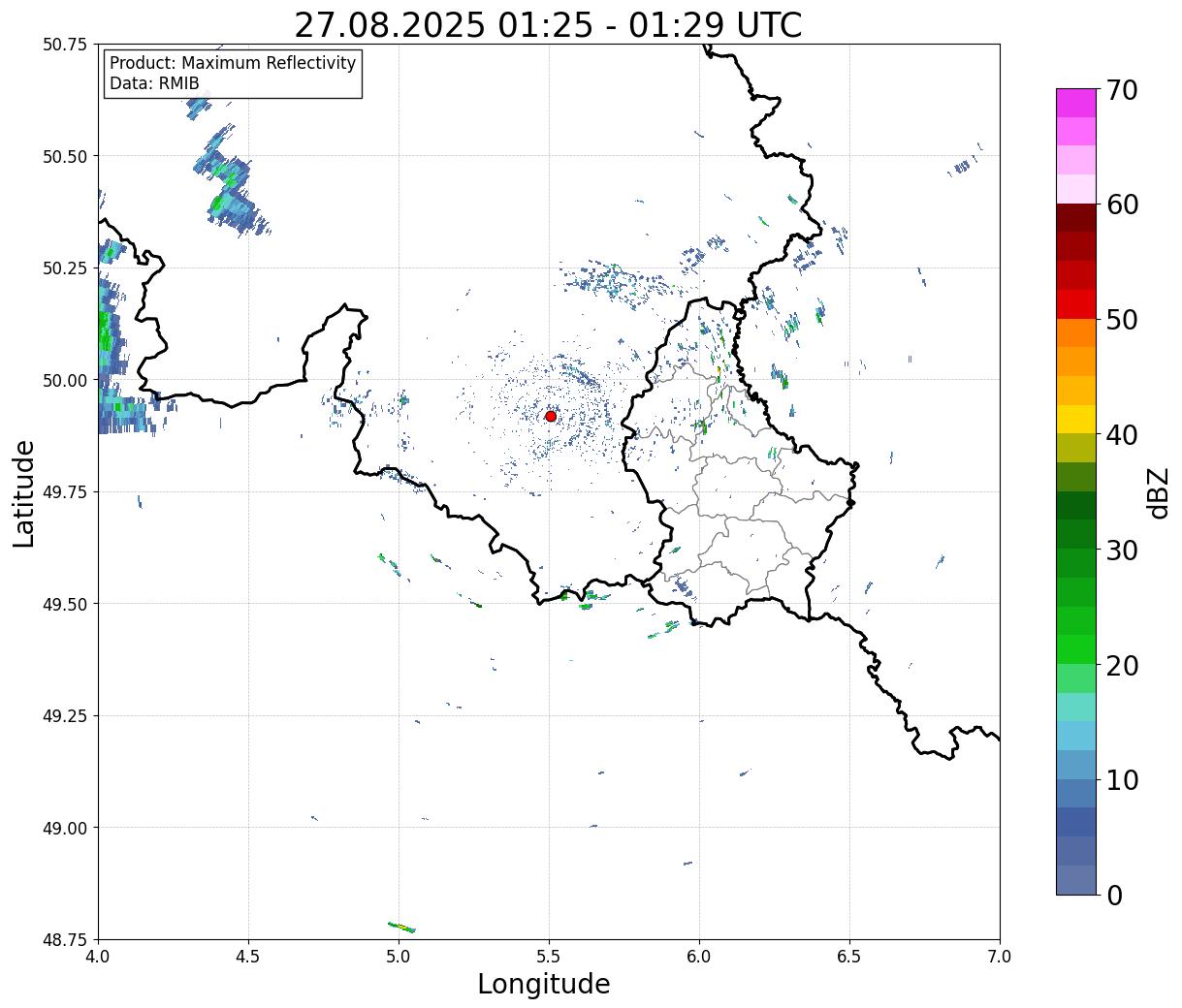Screen dimensions: 1182x1008
Task: Click the latitude tick label 50.25
Action: [x=65, y=268]
